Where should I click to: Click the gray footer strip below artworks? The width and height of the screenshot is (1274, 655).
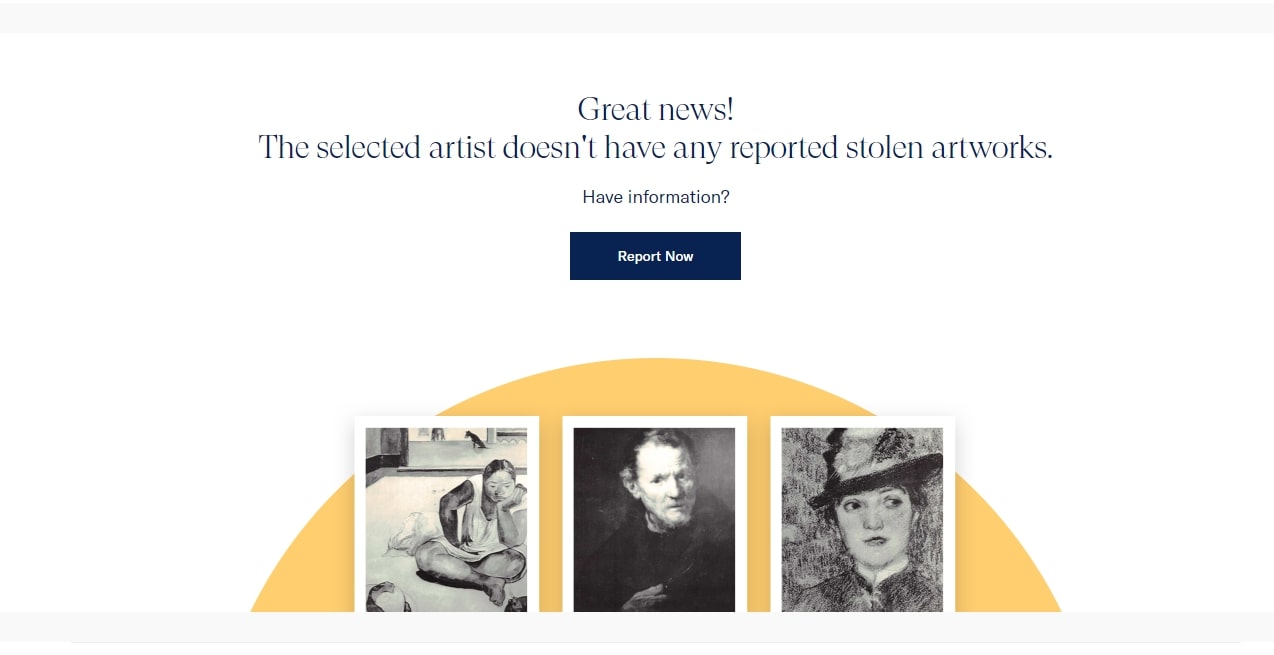click(637, 626)
